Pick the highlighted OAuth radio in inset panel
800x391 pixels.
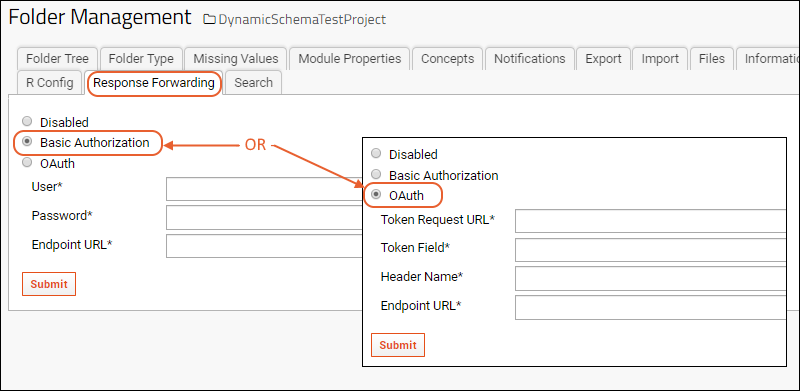pos(376,194)
